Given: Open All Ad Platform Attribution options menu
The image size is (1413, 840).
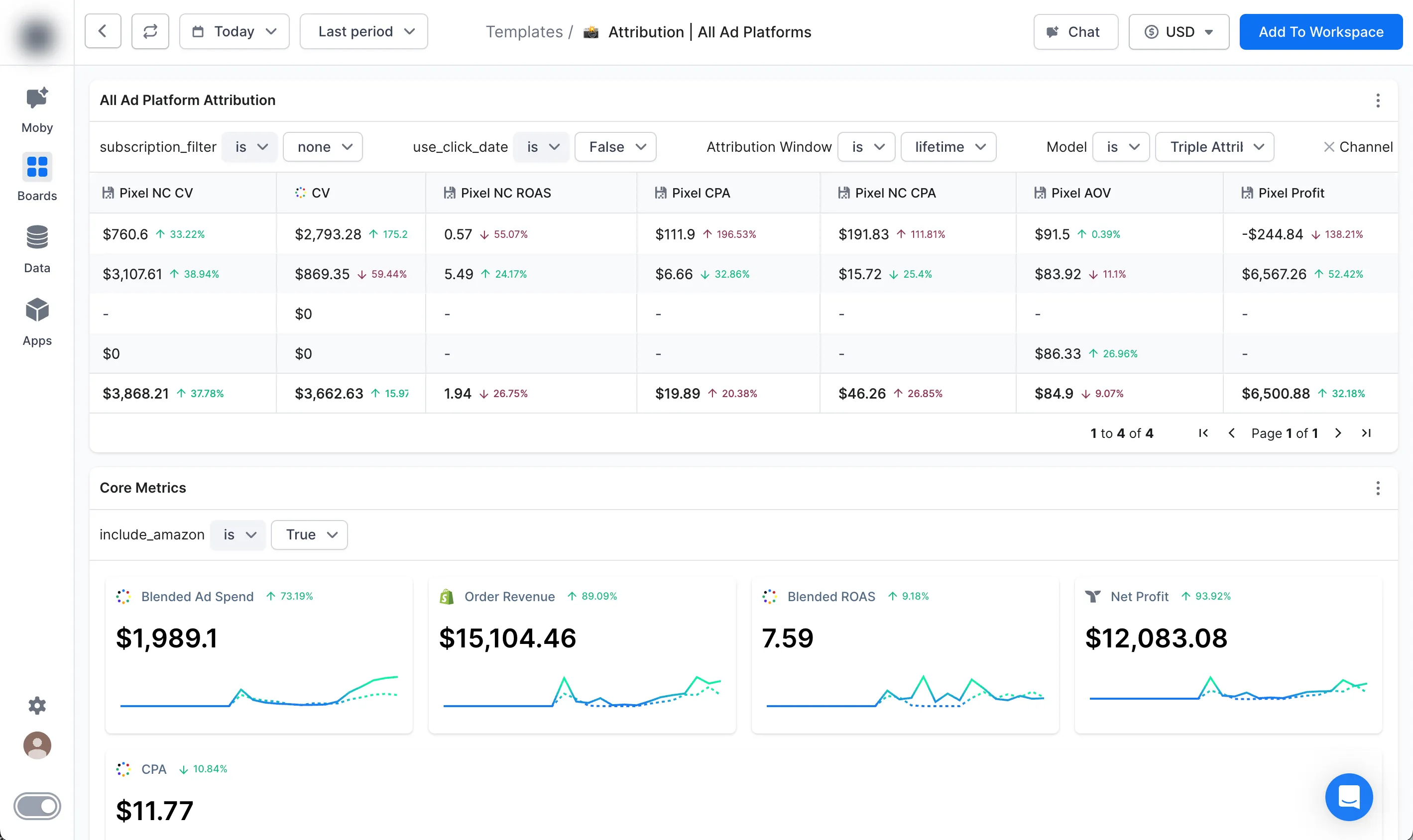Looking at the screenshot, I should click(x=1377, y=101).
